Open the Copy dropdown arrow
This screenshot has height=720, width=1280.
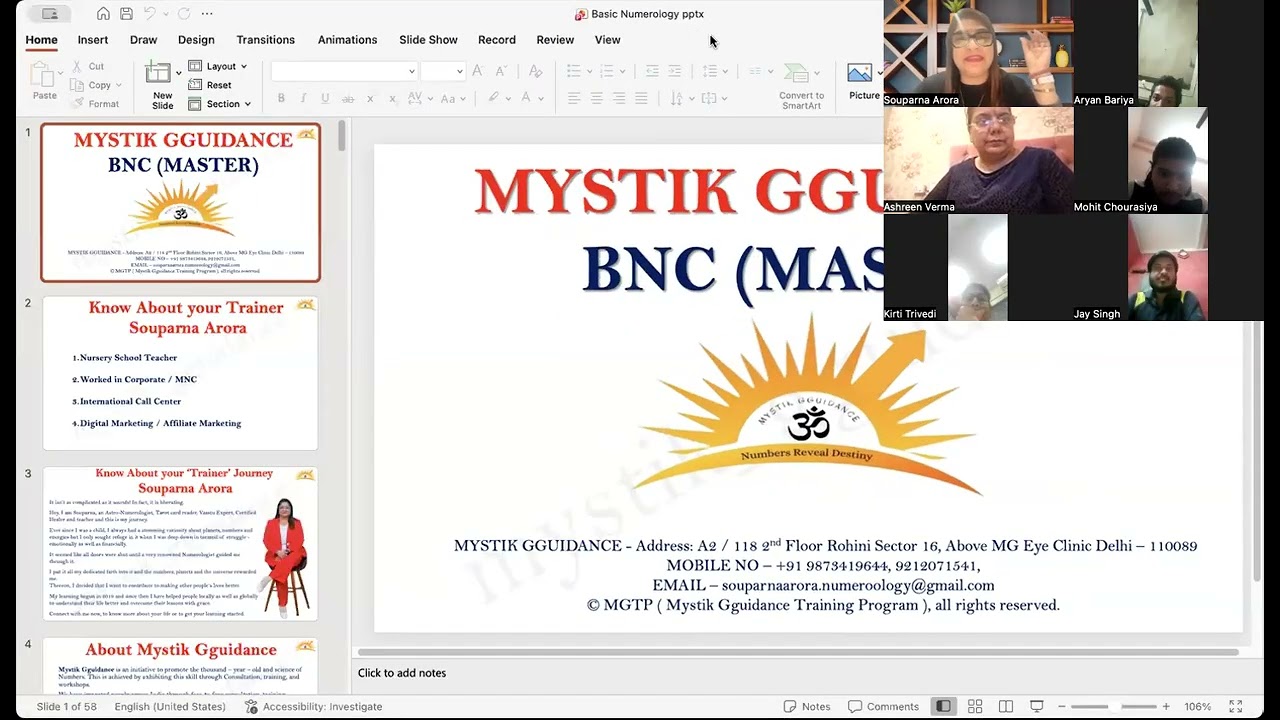[119, 86]
